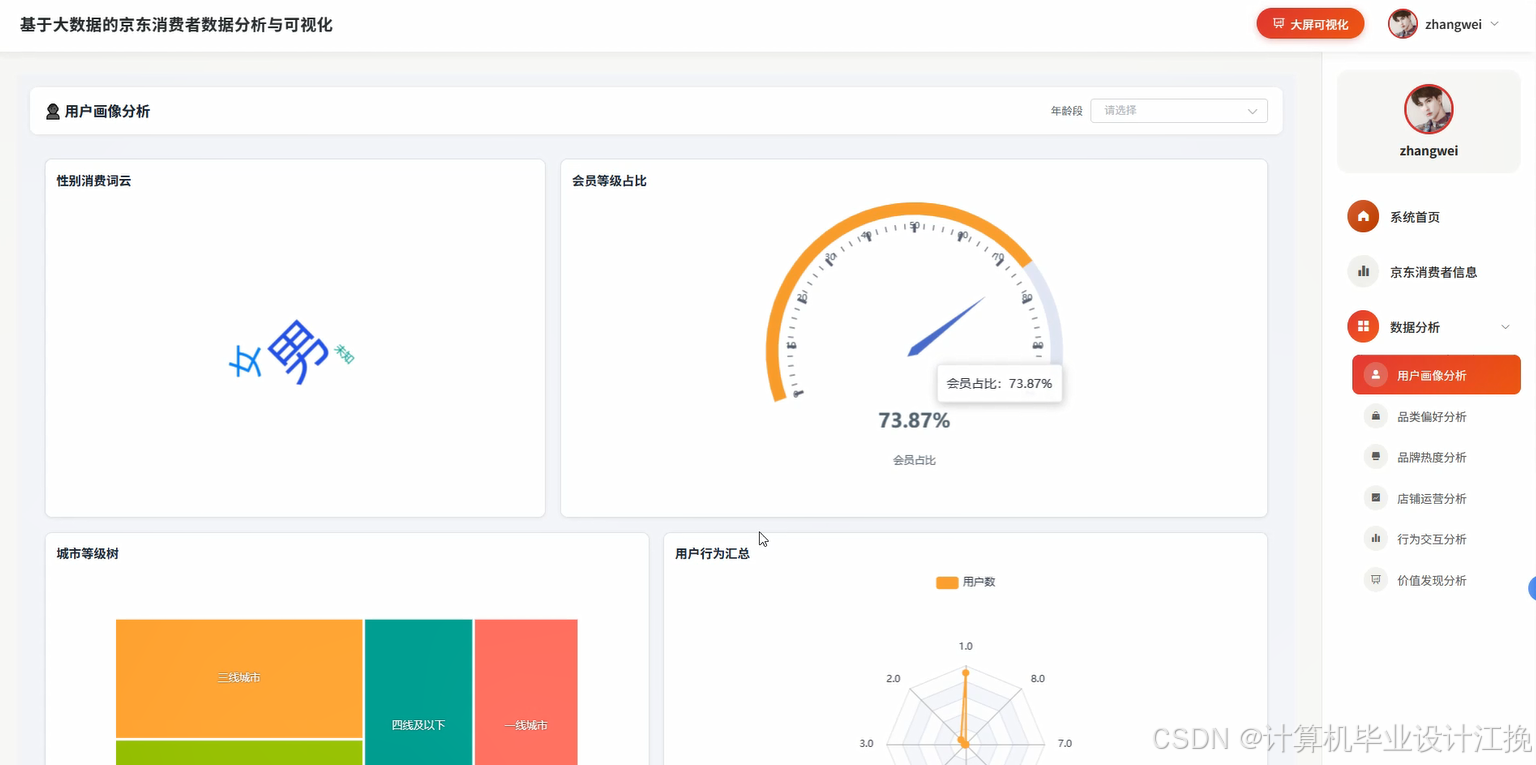Click the large zhangwei profile avatar in sidebar
Screen dimensions: 1536x765
1428,109
